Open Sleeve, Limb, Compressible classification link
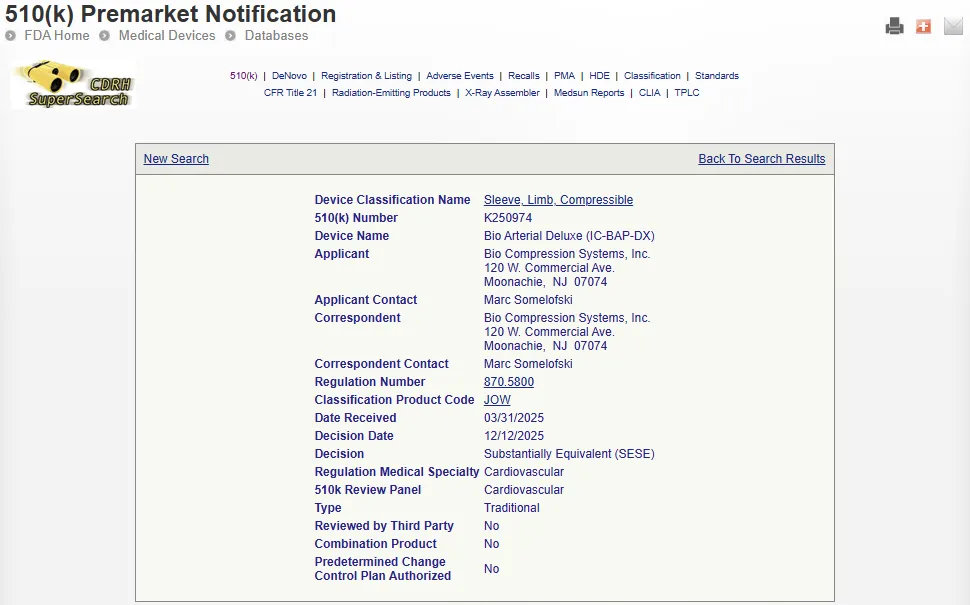This screenshot has width=970, height=605. click(558, 200)
